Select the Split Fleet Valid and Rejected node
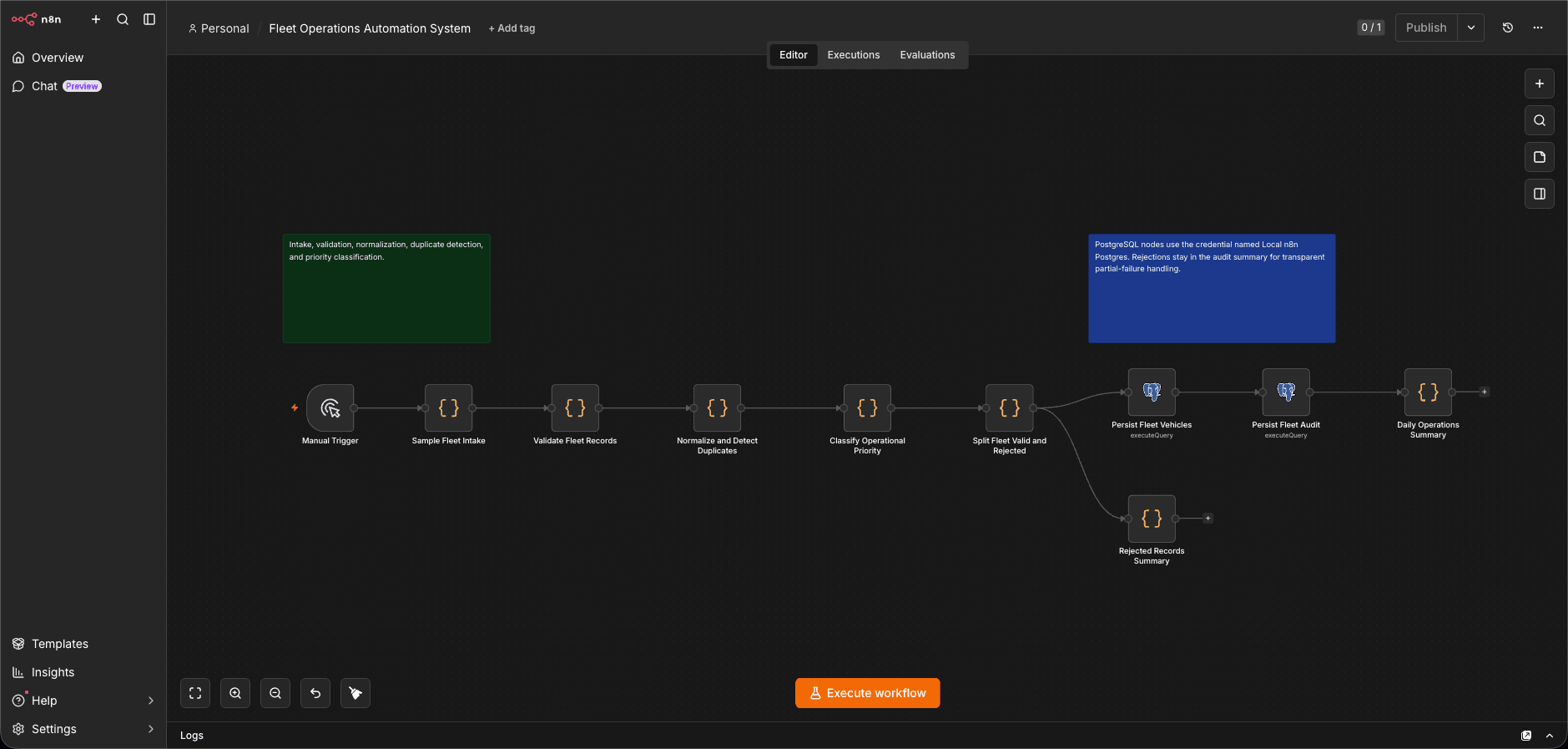Image resolution: width=1568 pixels, height=749 pixels. [x=1010, y=408]
